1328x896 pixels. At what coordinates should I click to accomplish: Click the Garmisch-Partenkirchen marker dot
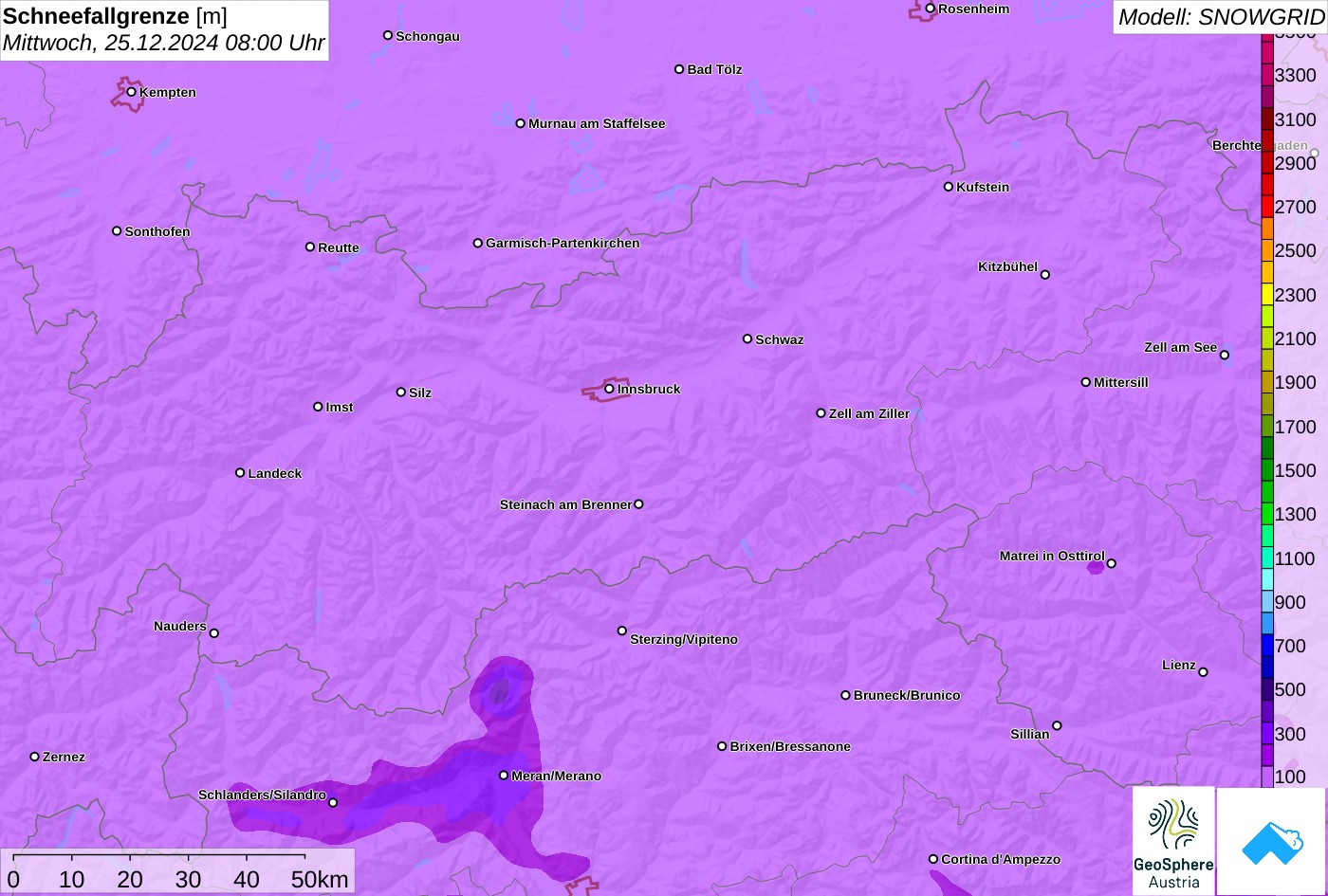click(478, 243)
